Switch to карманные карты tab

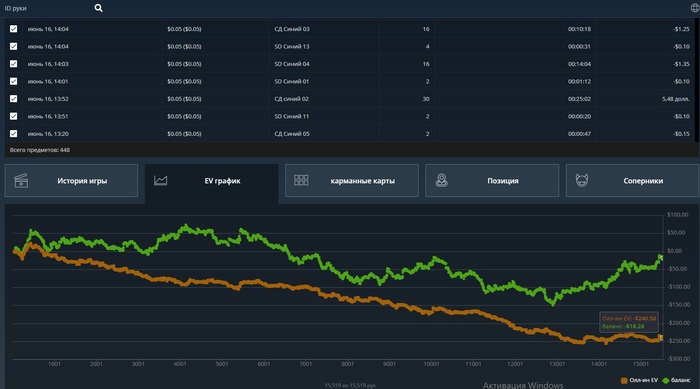(352, 180)
